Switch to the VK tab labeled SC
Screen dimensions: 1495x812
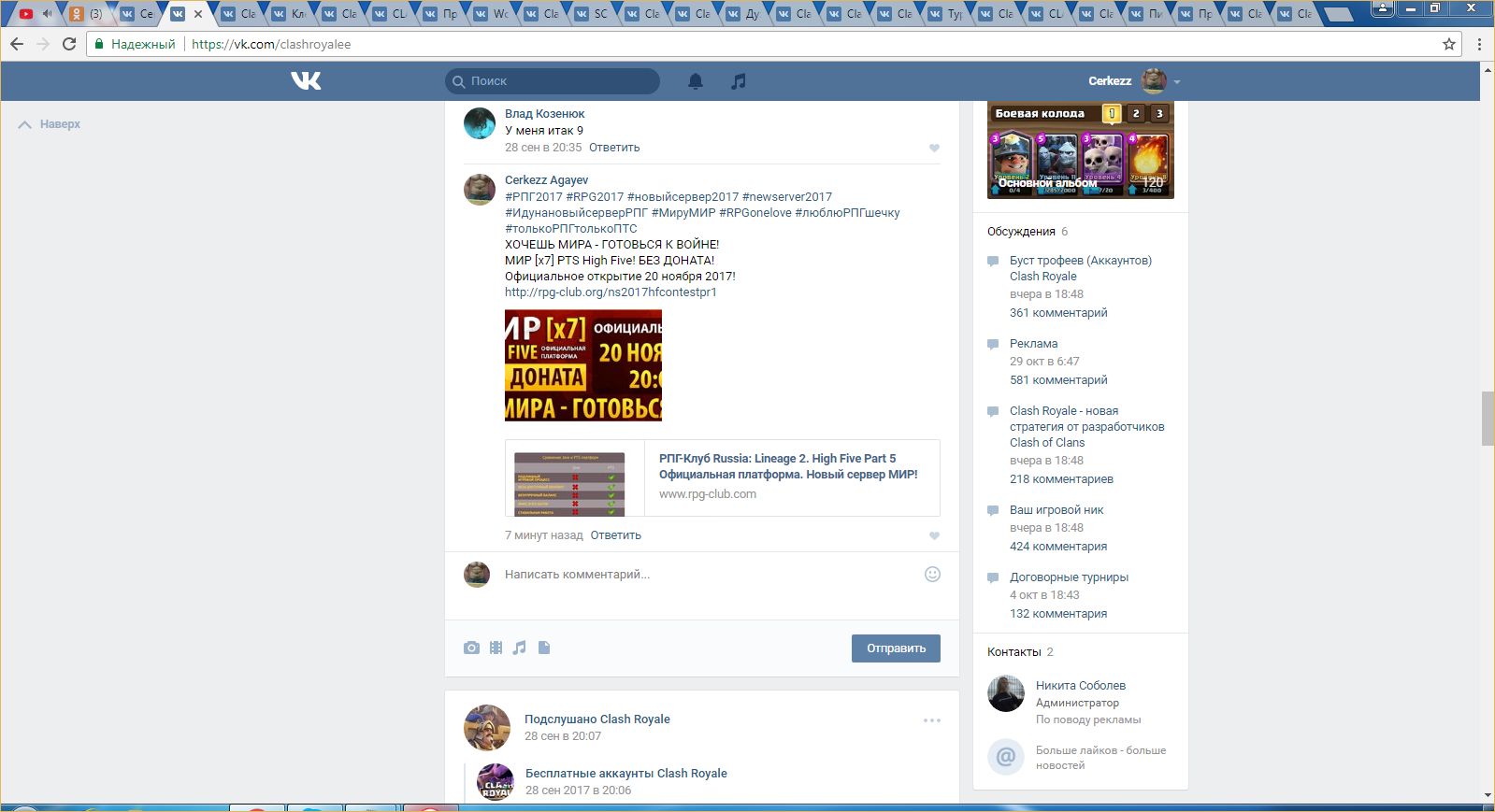click(x=592, y=14)
